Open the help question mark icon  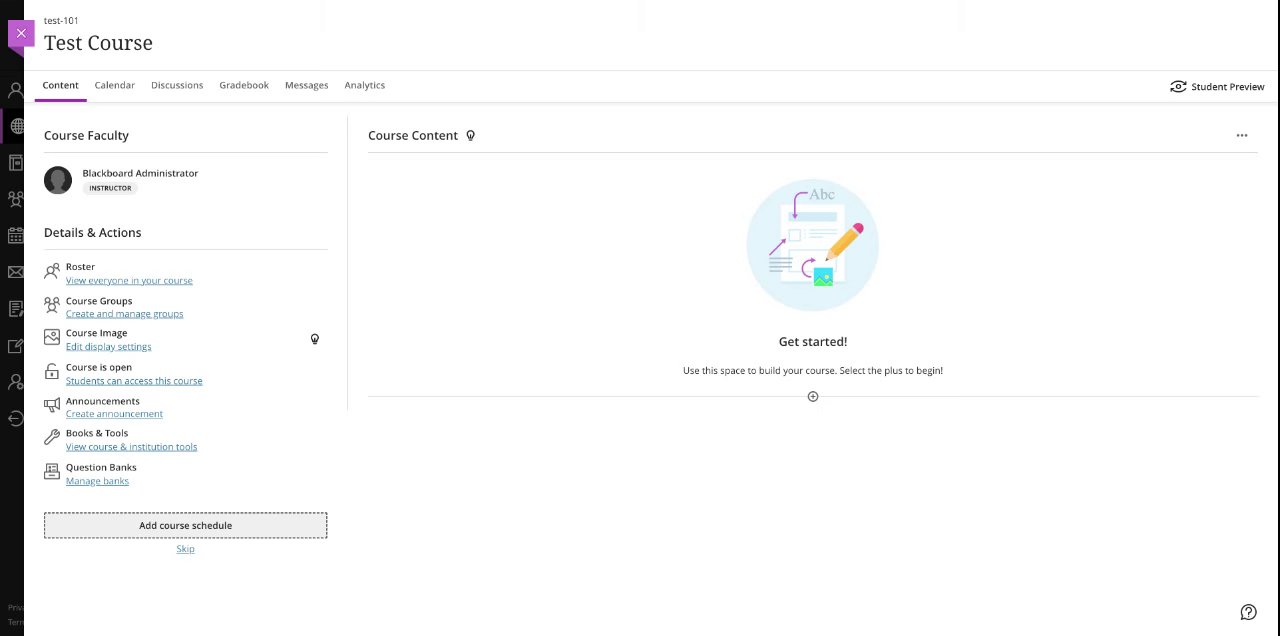pos(1248,612)
